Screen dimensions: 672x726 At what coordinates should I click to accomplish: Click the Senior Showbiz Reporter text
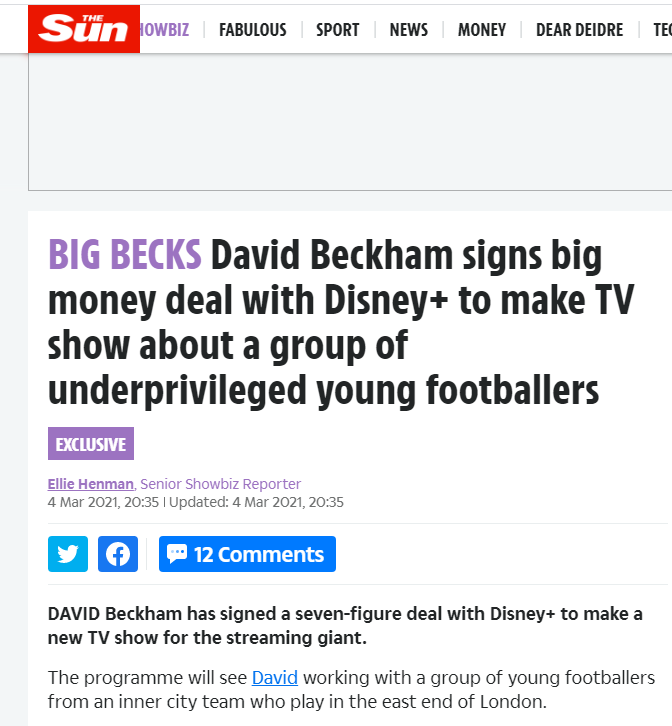[x=220, y=484]
